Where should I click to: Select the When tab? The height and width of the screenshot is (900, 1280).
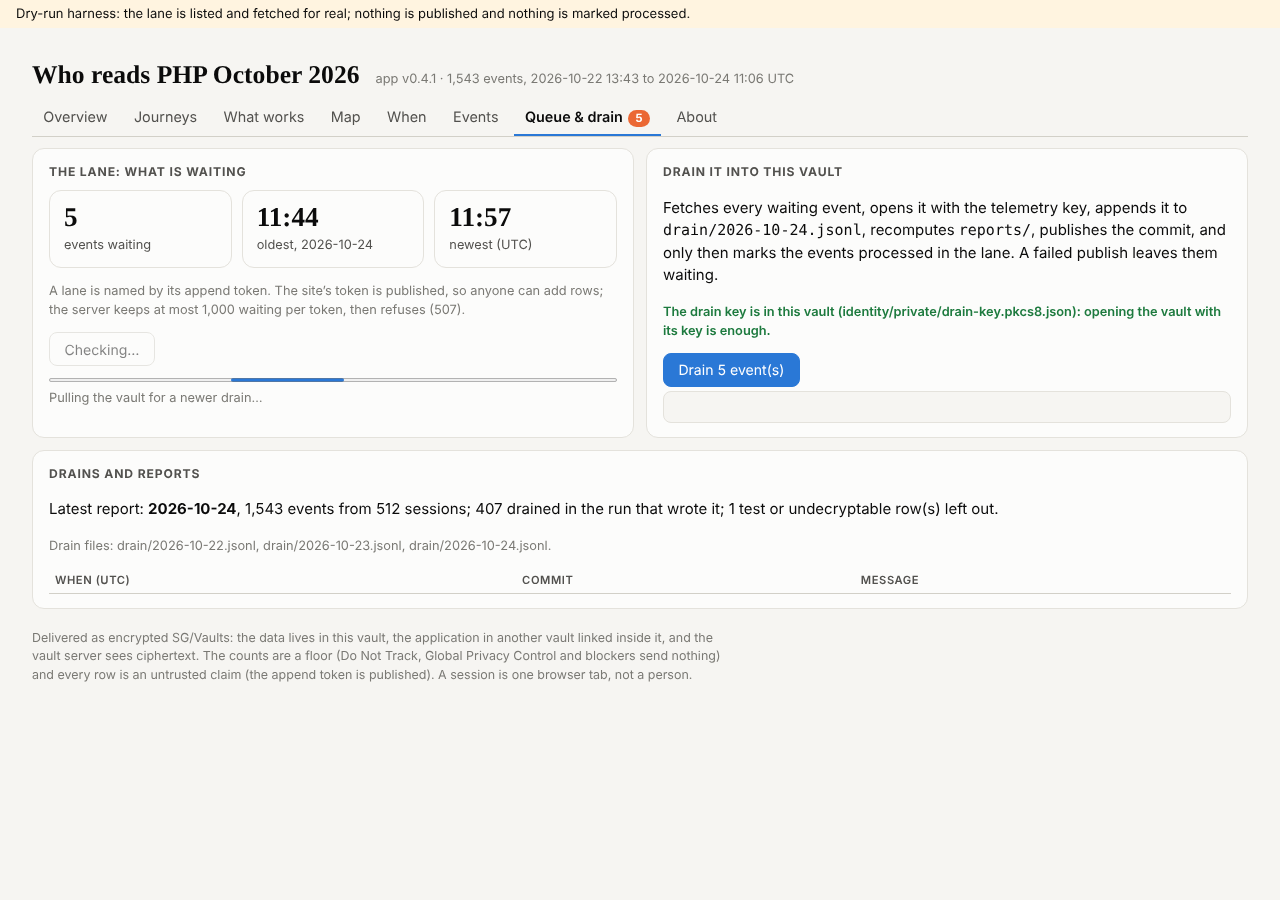pos(407,117)
